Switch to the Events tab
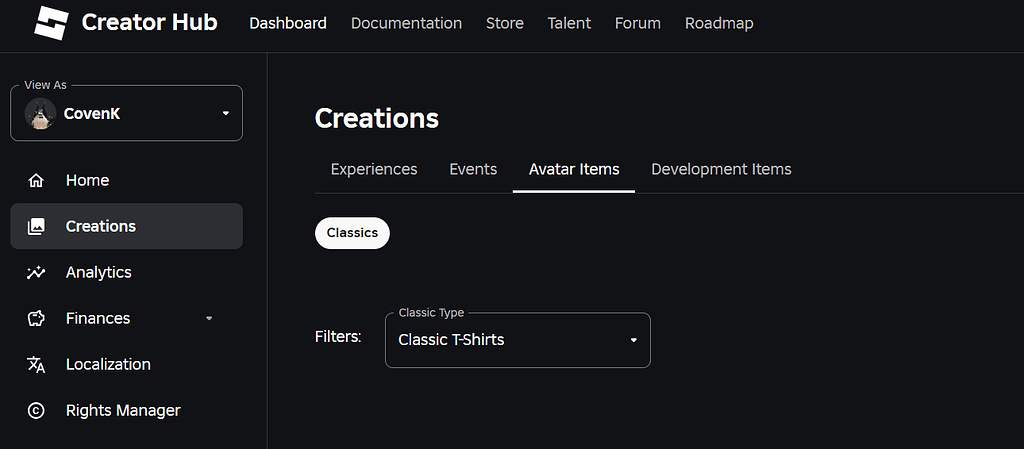The image size is (1024, 449). click(x=473, y=170)
